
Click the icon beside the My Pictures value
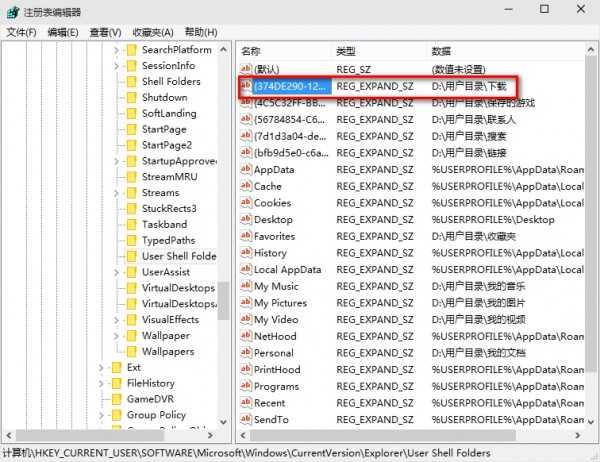pyautogui.click(x=246, y=303)
